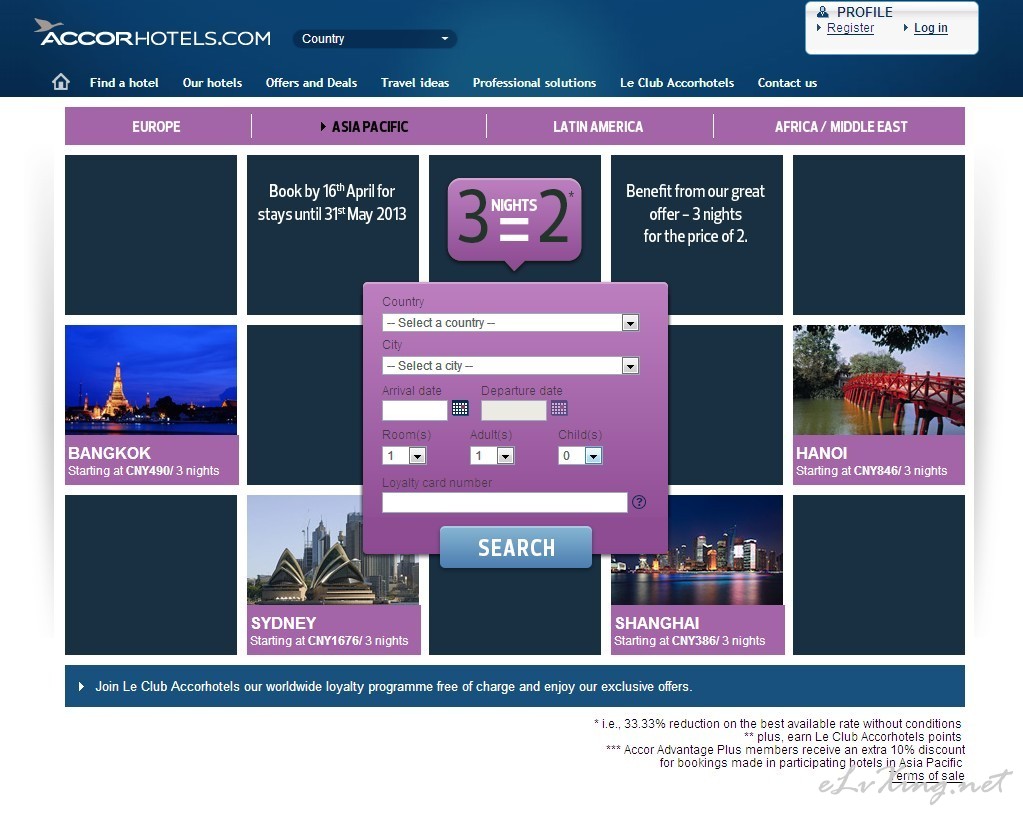
Task: Switch to Africa / Middle East tab
Action: click(840, 127)
